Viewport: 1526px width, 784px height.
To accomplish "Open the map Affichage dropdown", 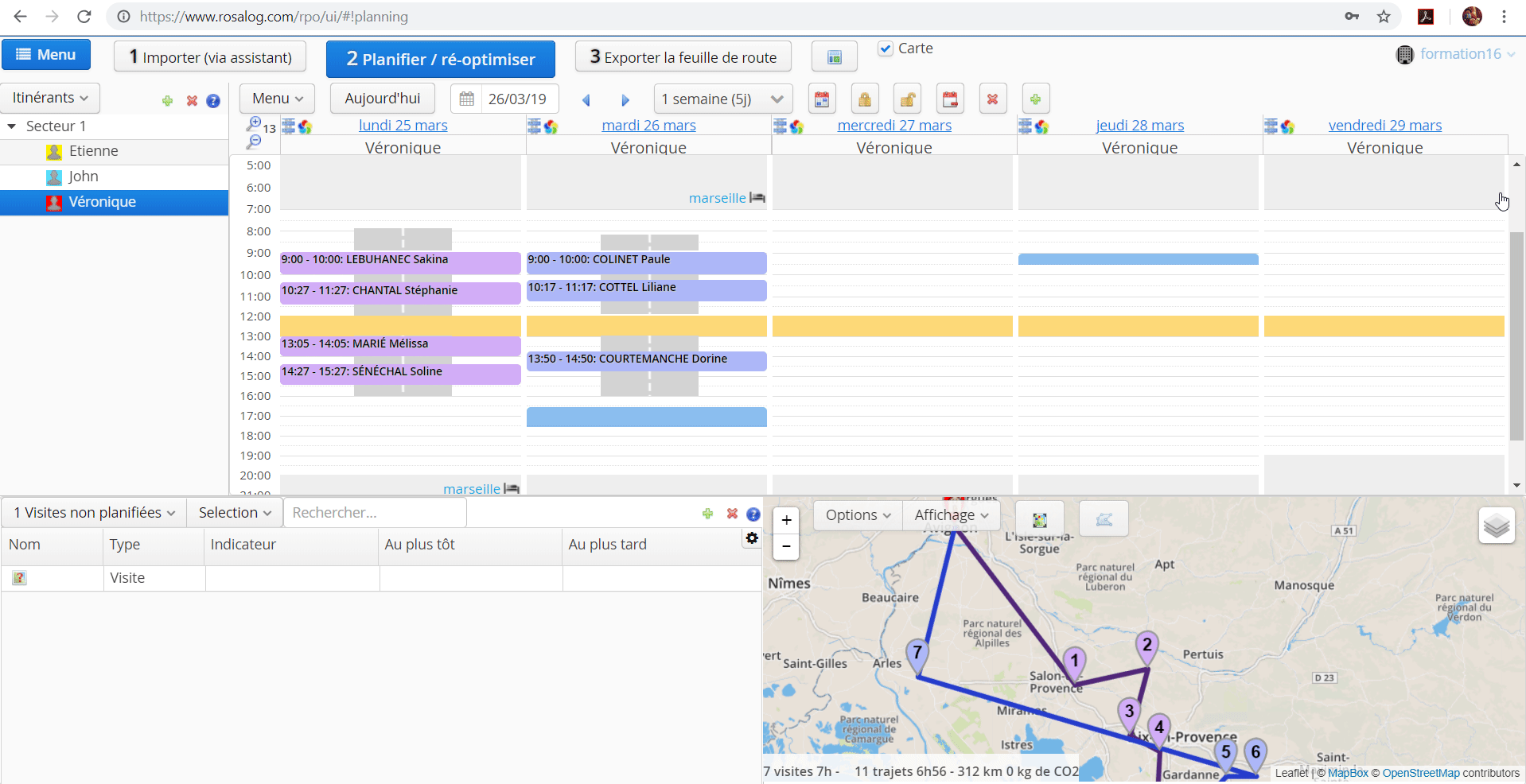I will coord(952,515).
